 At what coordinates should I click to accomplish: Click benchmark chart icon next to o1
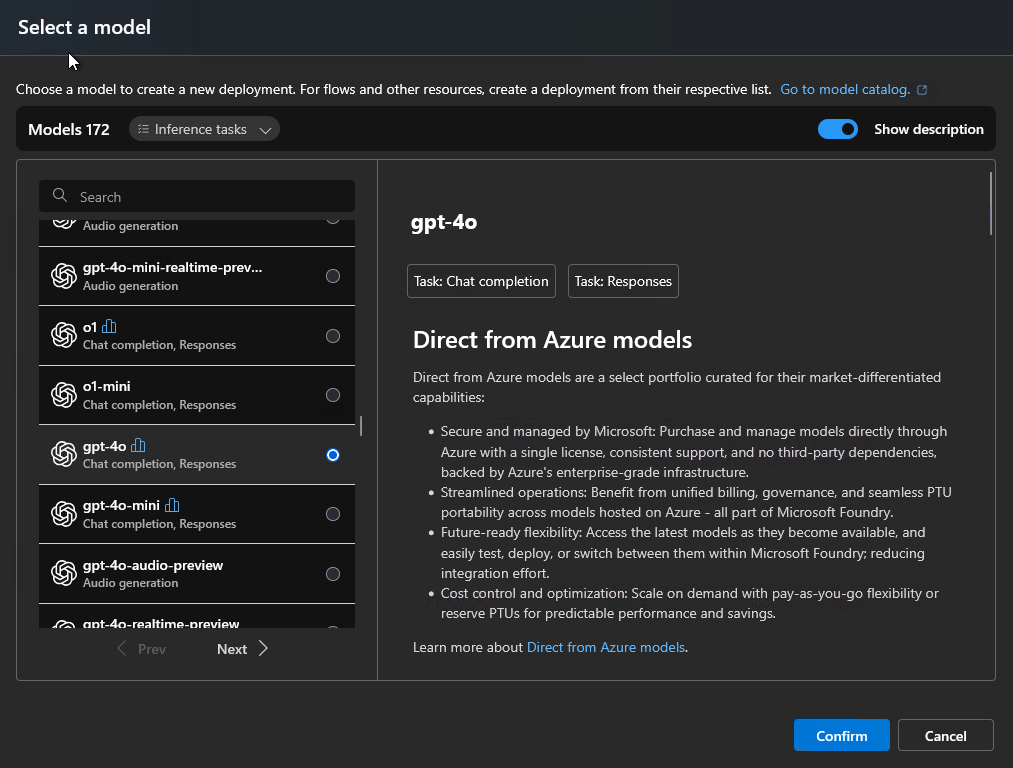[109, 326]
